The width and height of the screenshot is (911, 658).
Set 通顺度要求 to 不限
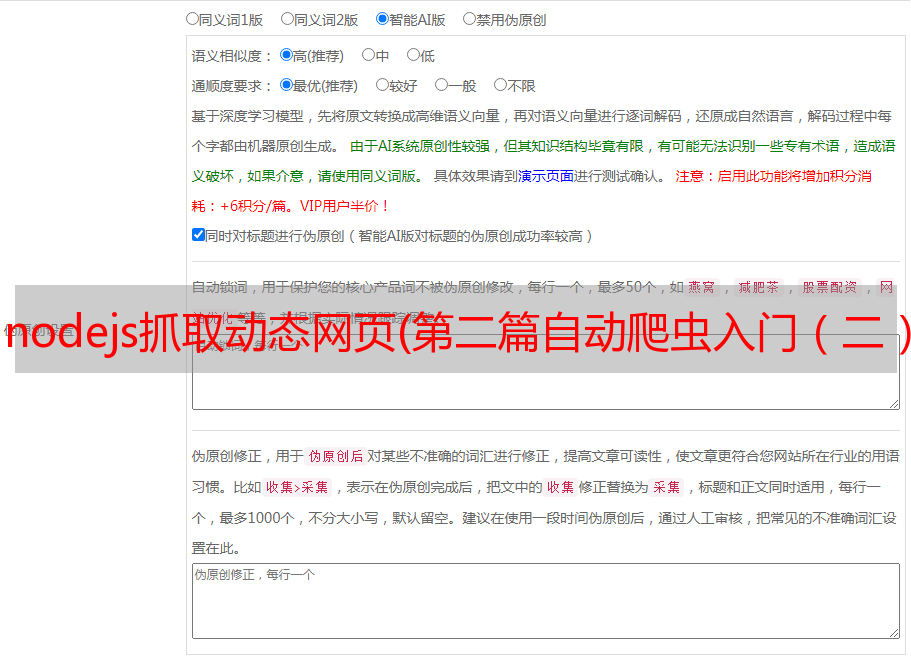point(500,85)
